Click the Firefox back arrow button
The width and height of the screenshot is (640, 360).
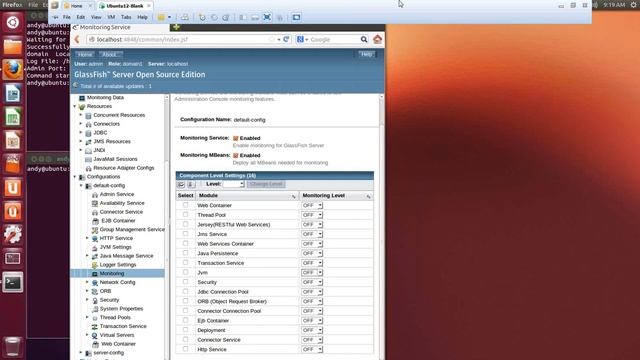tap(77, 40)
